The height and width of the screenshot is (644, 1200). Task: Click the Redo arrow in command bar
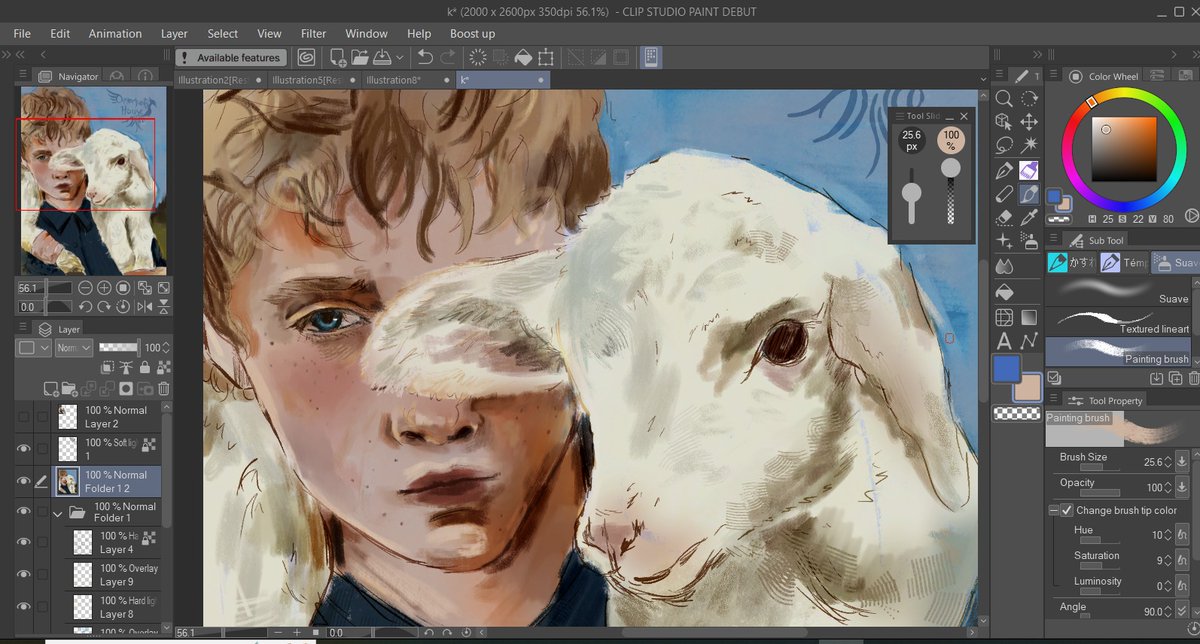(449, 57)
